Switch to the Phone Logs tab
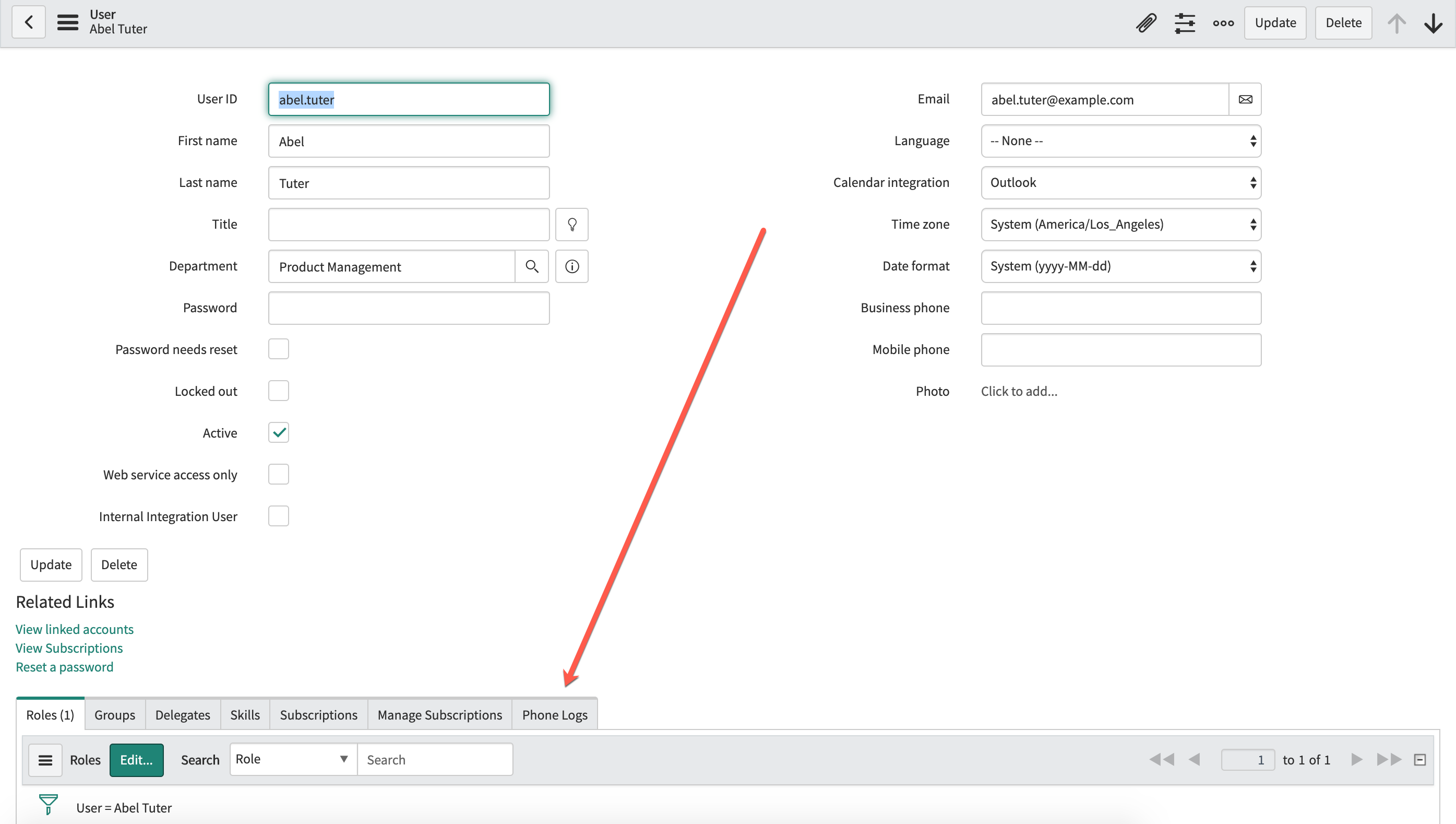Viewport: 1456px width, 824px height. [554, 714]
